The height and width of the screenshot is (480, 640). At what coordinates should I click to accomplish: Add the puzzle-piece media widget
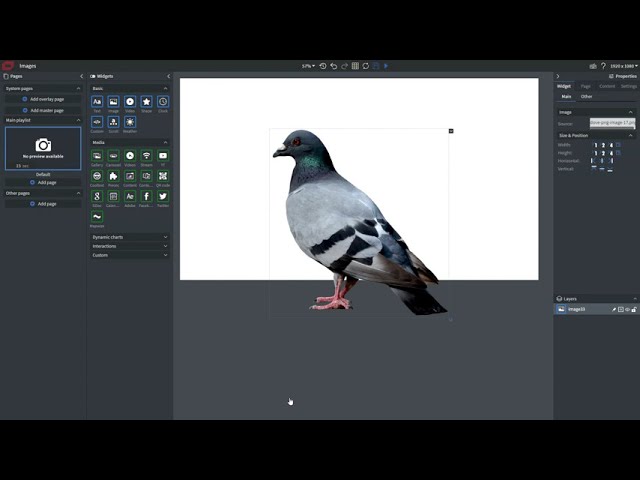[113, 176]
